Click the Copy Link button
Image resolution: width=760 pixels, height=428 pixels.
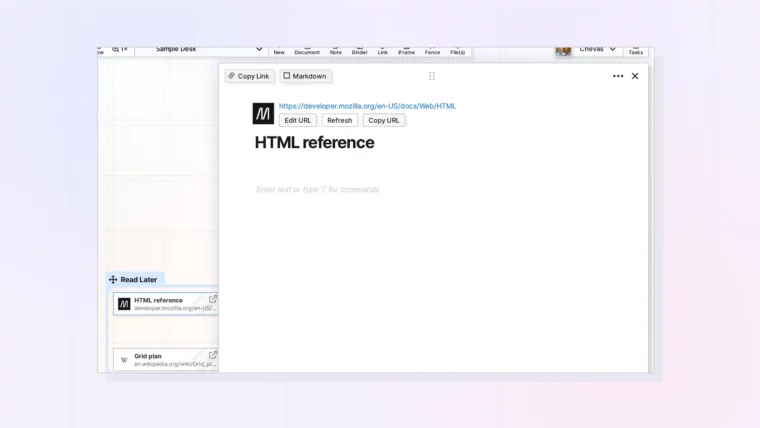(x=249, y=76)
